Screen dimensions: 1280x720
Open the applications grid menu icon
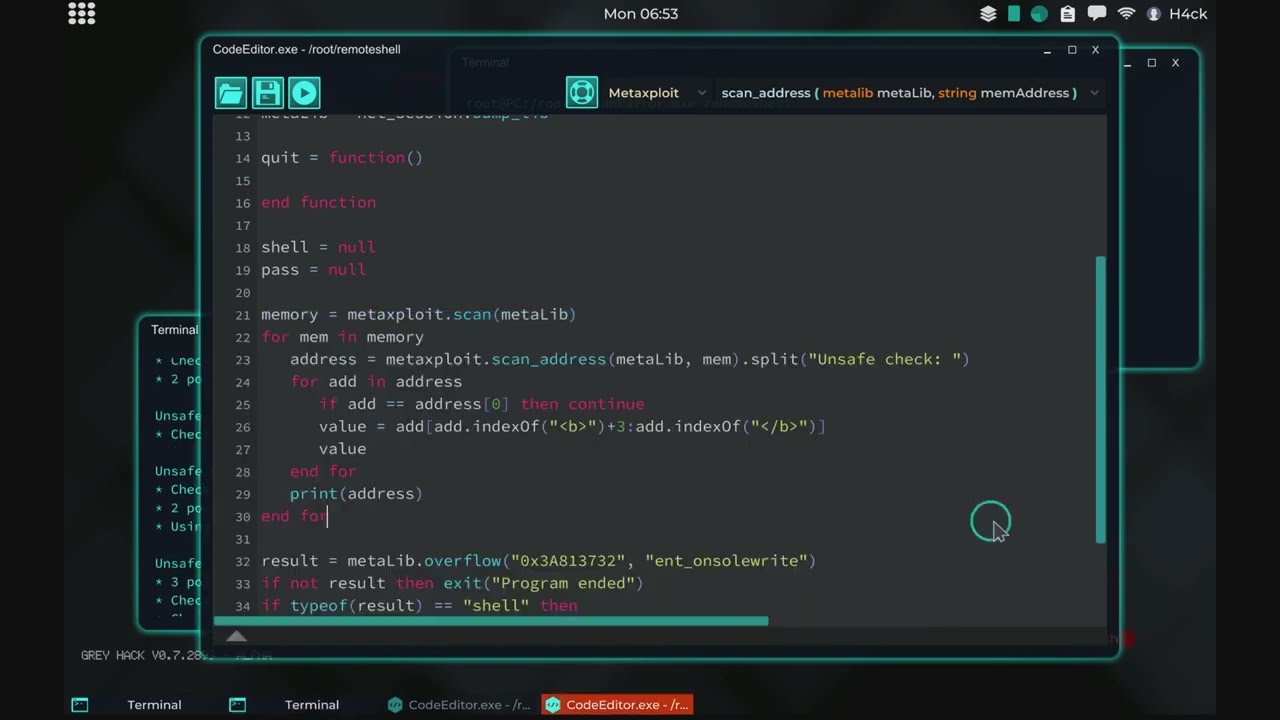point(82,13)
